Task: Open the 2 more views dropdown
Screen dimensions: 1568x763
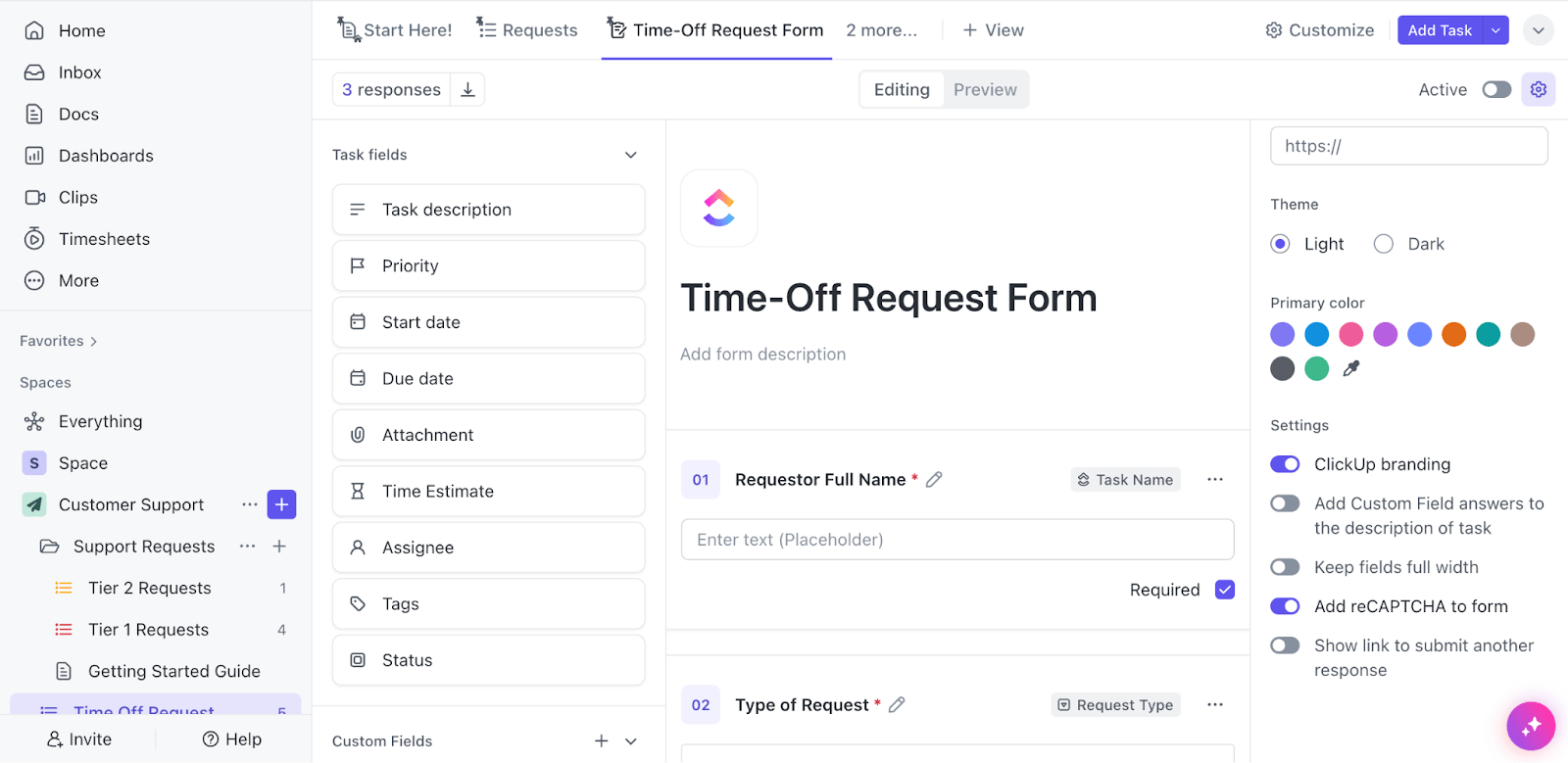Action: 881,29
